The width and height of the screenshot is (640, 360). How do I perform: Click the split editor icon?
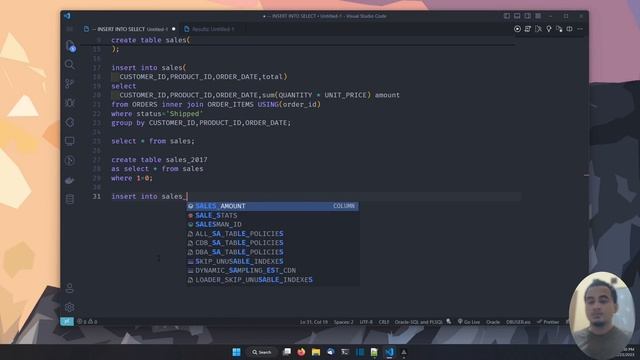tap(569, 29)
